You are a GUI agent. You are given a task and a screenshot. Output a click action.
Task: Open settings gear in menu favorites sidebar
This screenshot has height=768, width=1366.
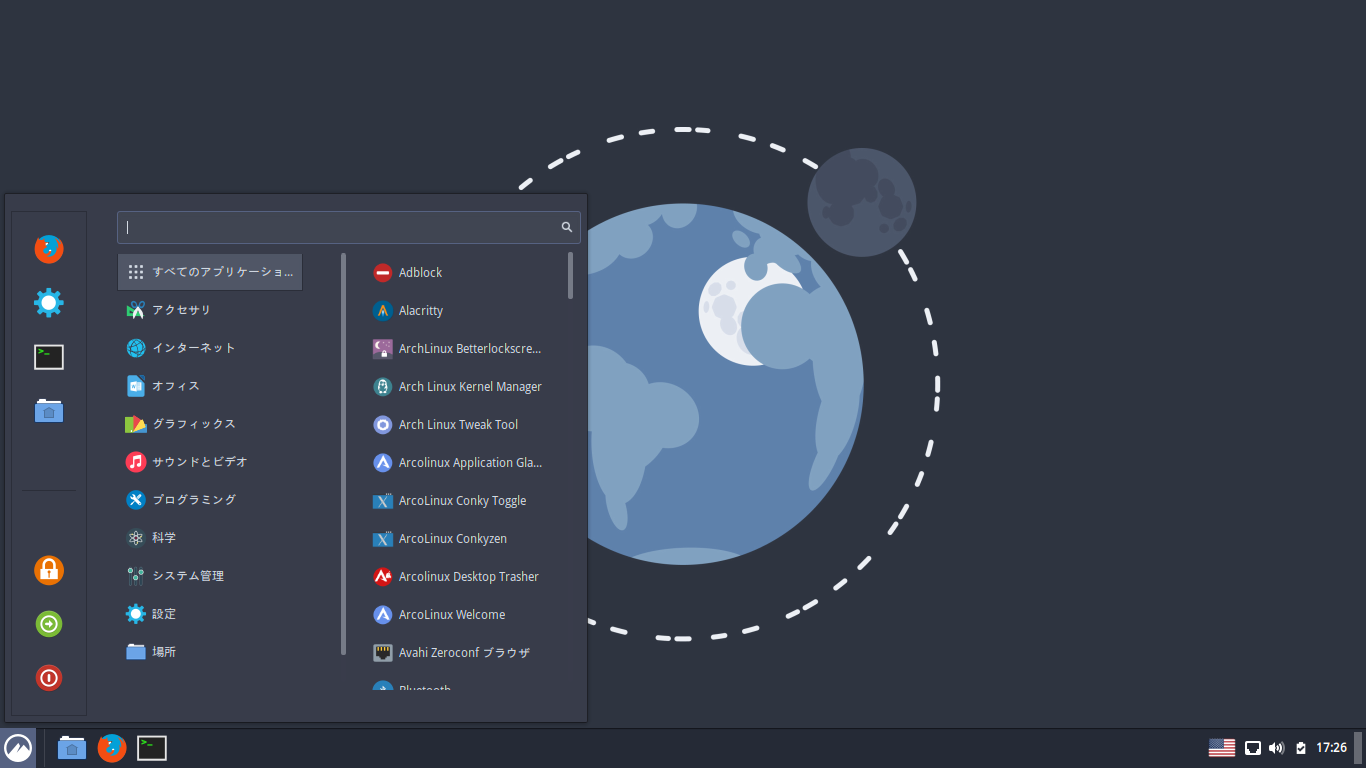point(49,303)
